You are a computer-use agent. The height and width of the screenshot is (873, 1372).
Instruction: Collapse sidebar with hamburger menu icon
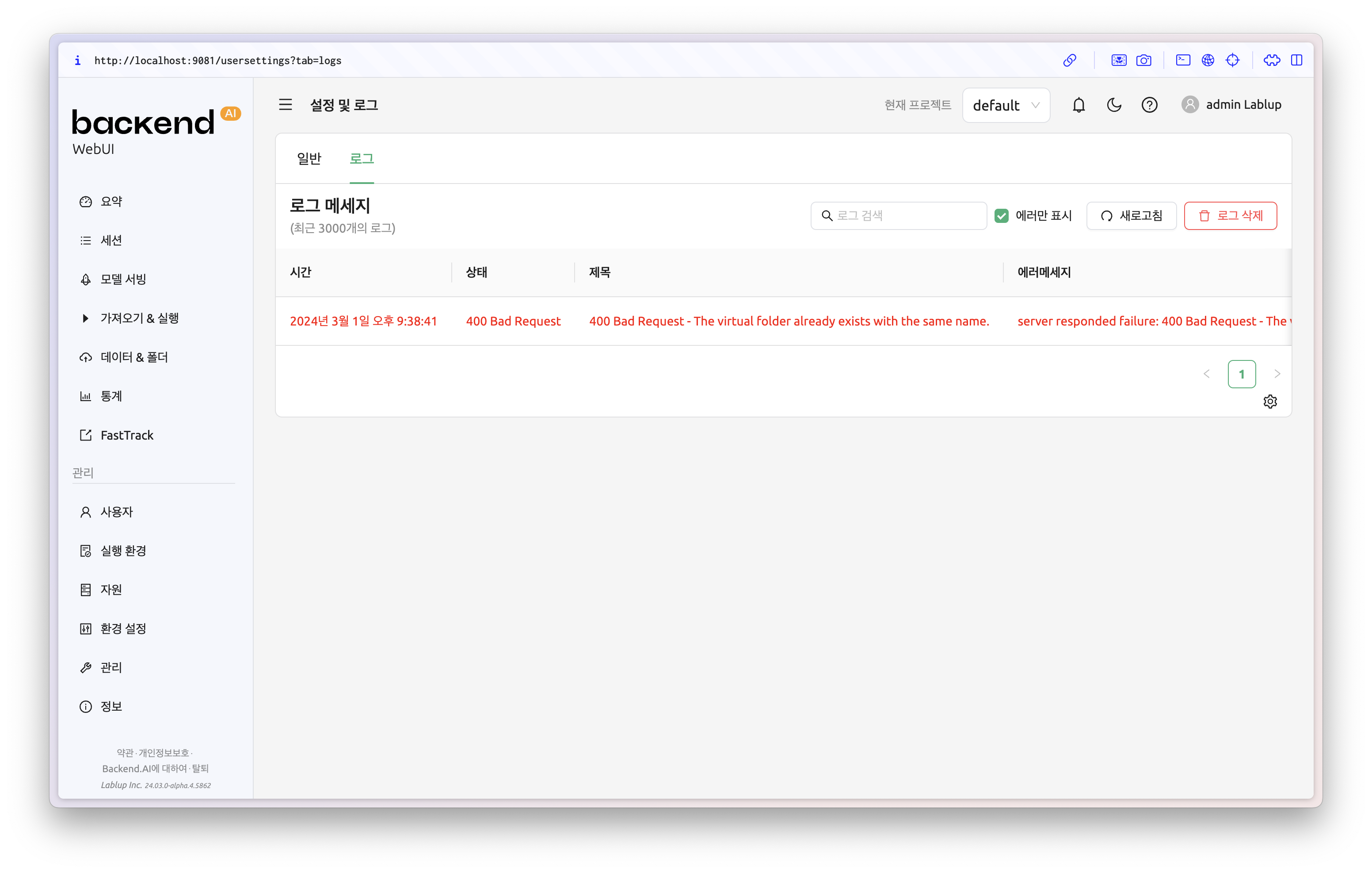click(286, 105)
